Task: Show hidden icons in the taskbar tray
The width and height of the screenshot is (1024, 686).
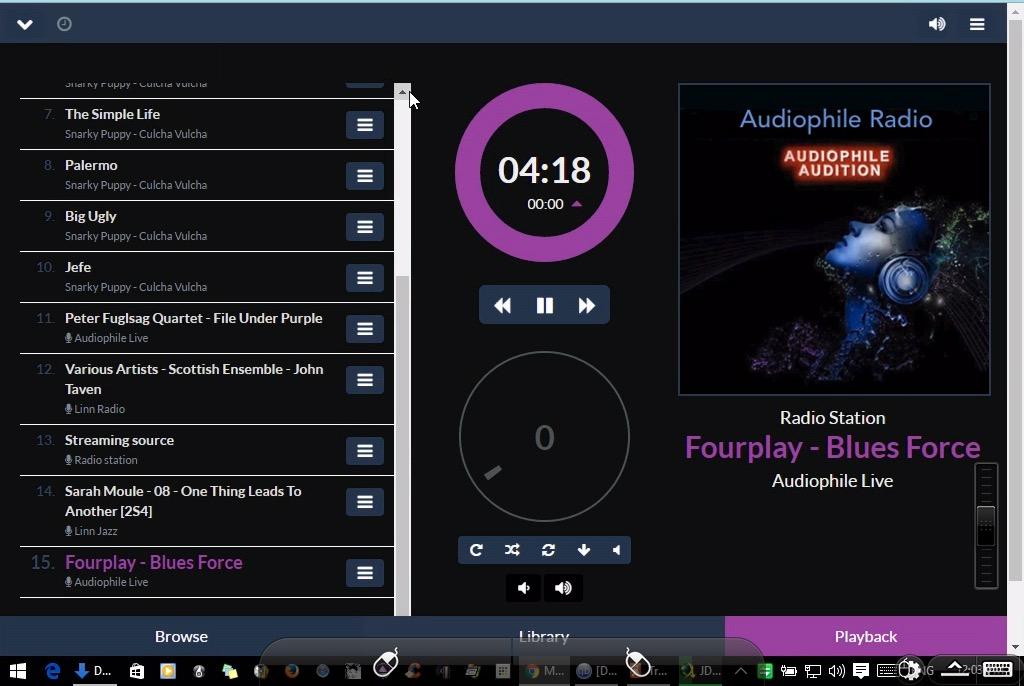Action: click(741, 670)
